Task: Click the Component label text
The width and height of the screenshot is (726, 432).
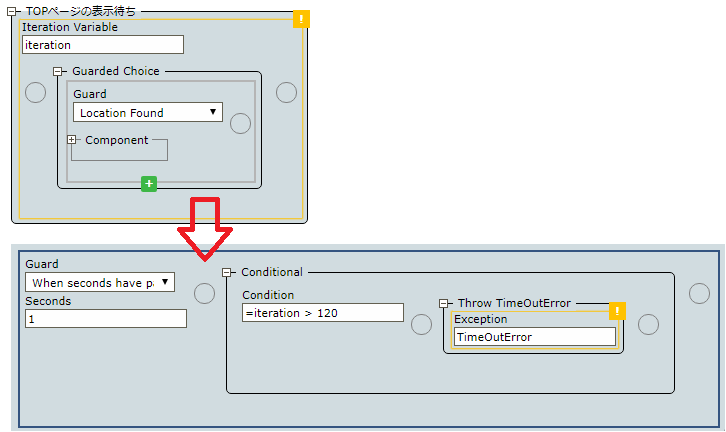Action: coord(117,140)
